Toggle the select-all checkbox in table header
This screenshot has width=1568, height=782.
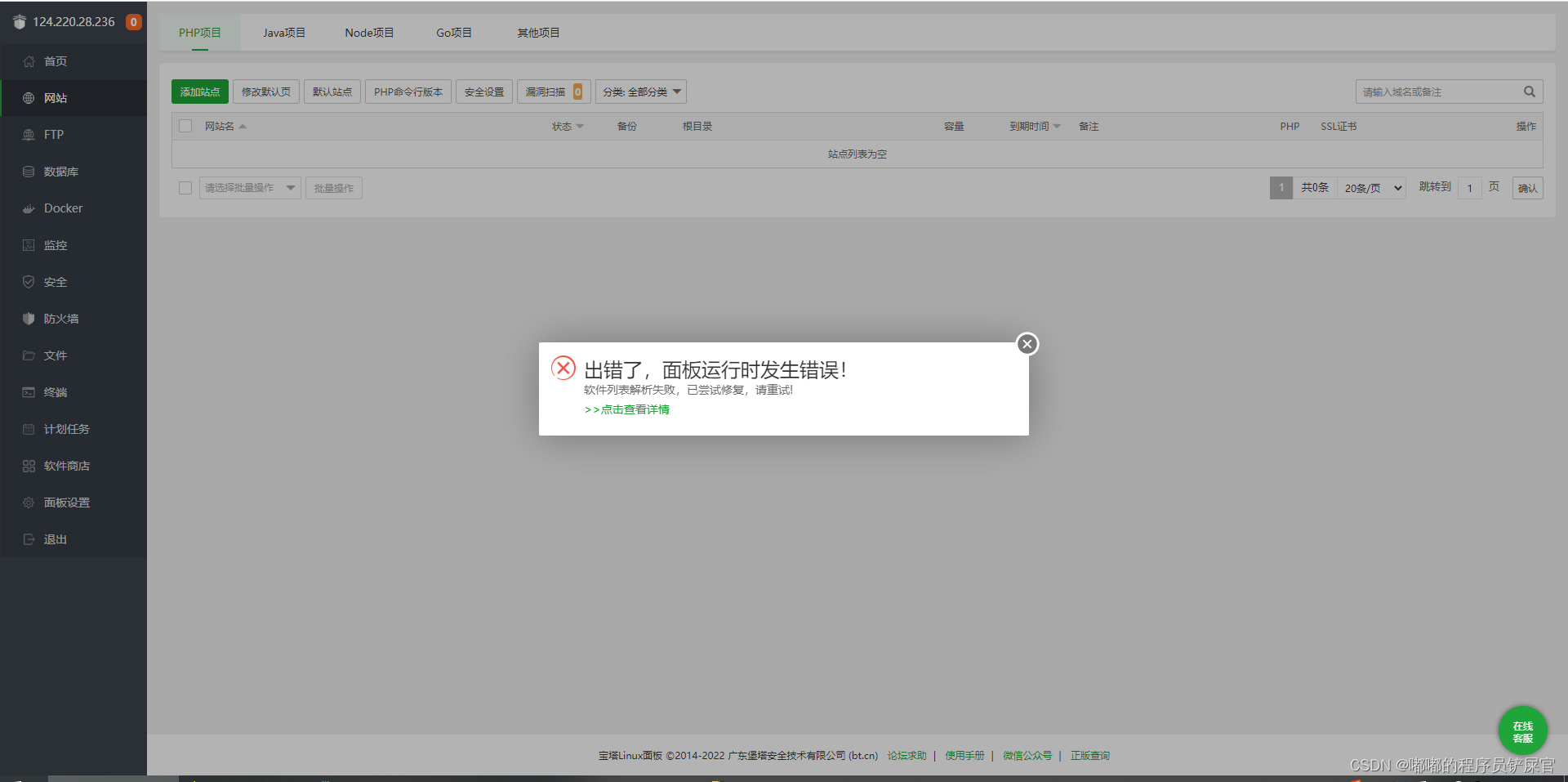pyautogui.click(x=185, y=126)
